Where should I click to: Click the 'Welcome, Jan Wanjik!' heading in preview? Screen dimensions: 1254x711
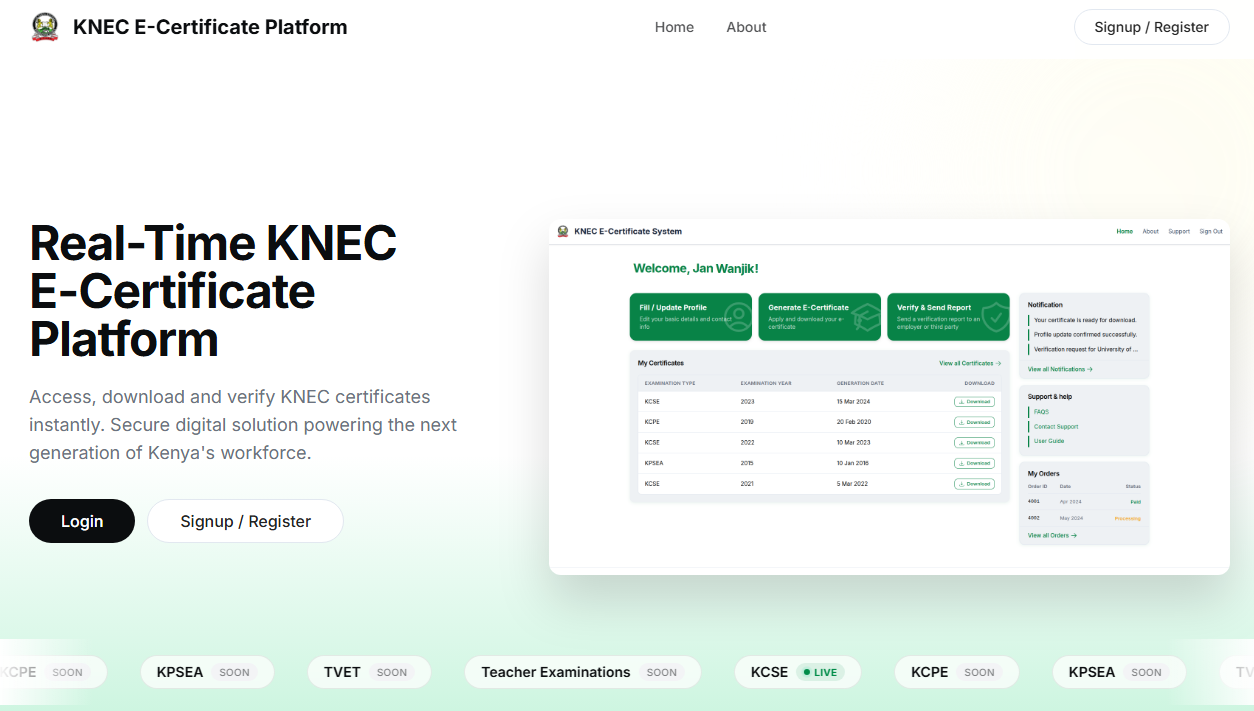[696, 268]
